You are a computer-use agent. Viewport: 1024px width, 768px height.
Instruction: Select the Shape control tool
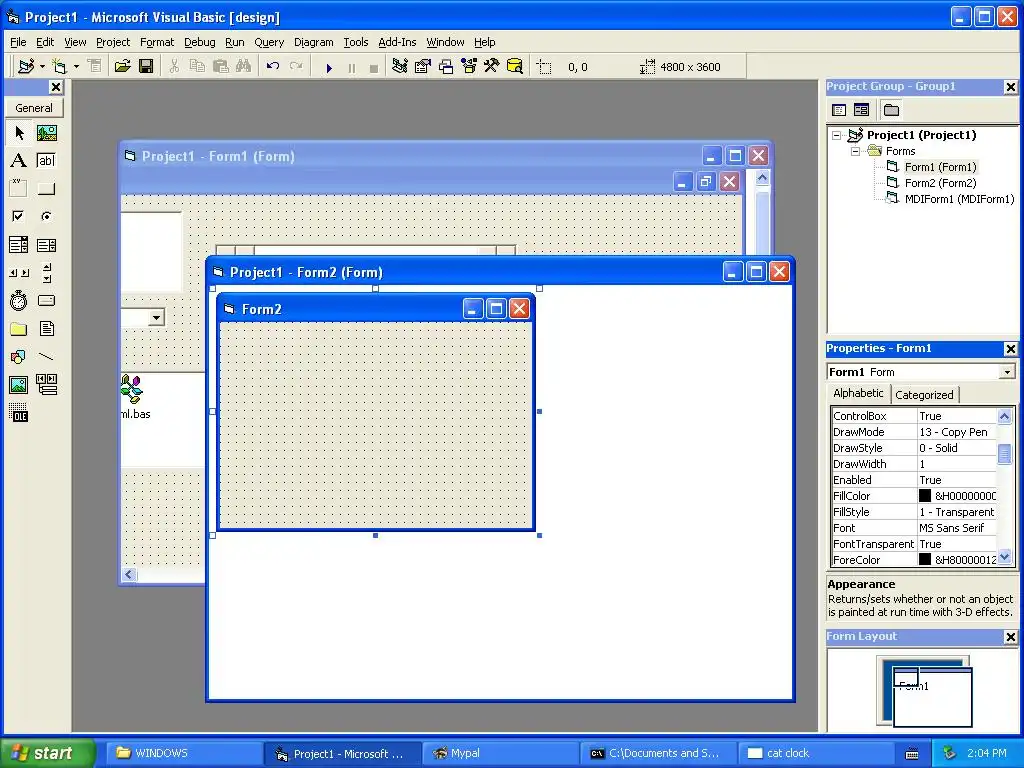point(19,357)
